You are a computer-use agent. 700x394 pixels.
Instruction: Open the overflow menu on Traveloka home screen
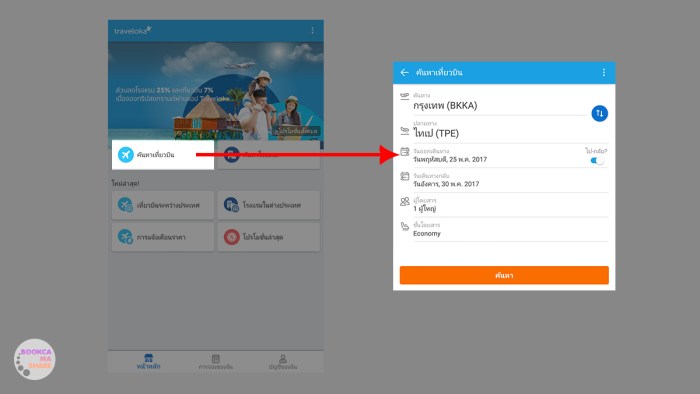pyautogui.click(x=312, y=30)
